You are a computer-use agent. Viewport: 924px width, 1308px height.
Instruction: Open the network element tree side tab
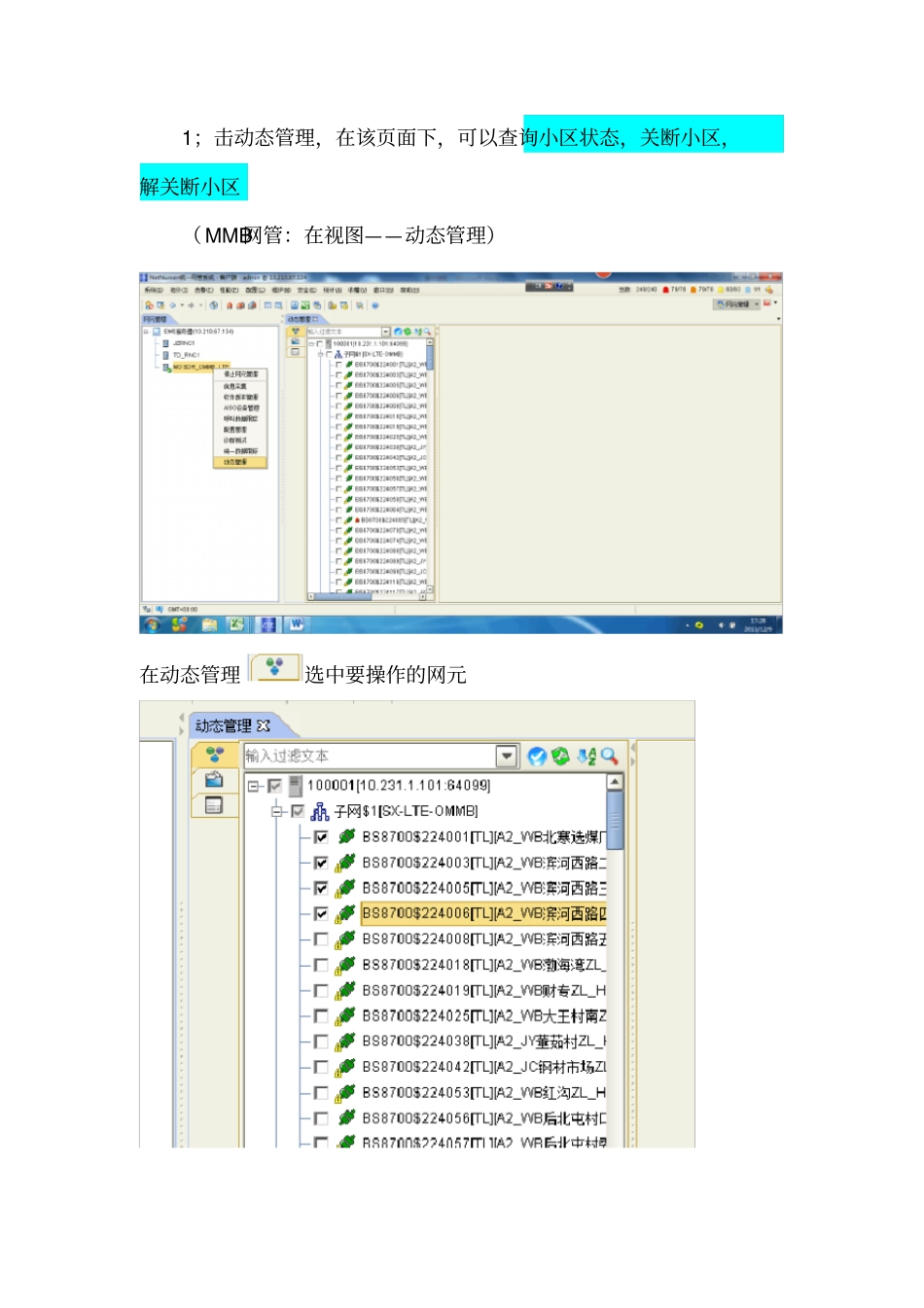(215, 754)
